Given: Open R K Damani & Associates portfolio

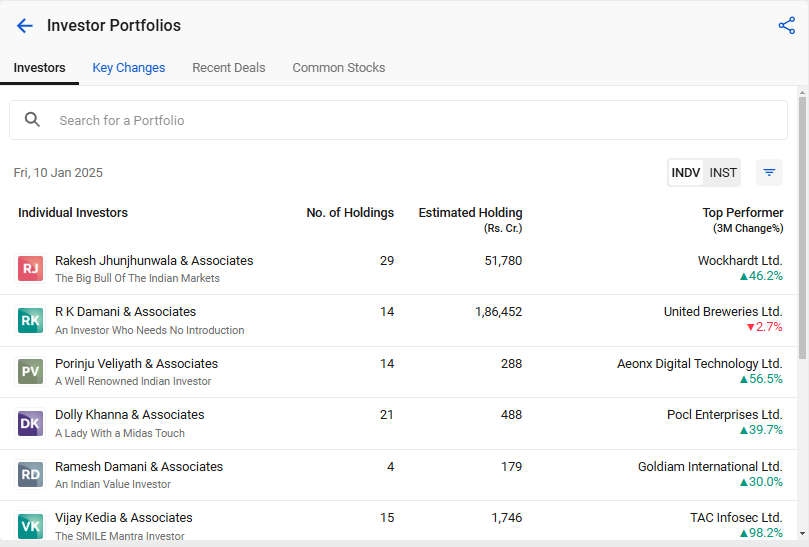Looking at the screenshot, I should coord(125,312).
